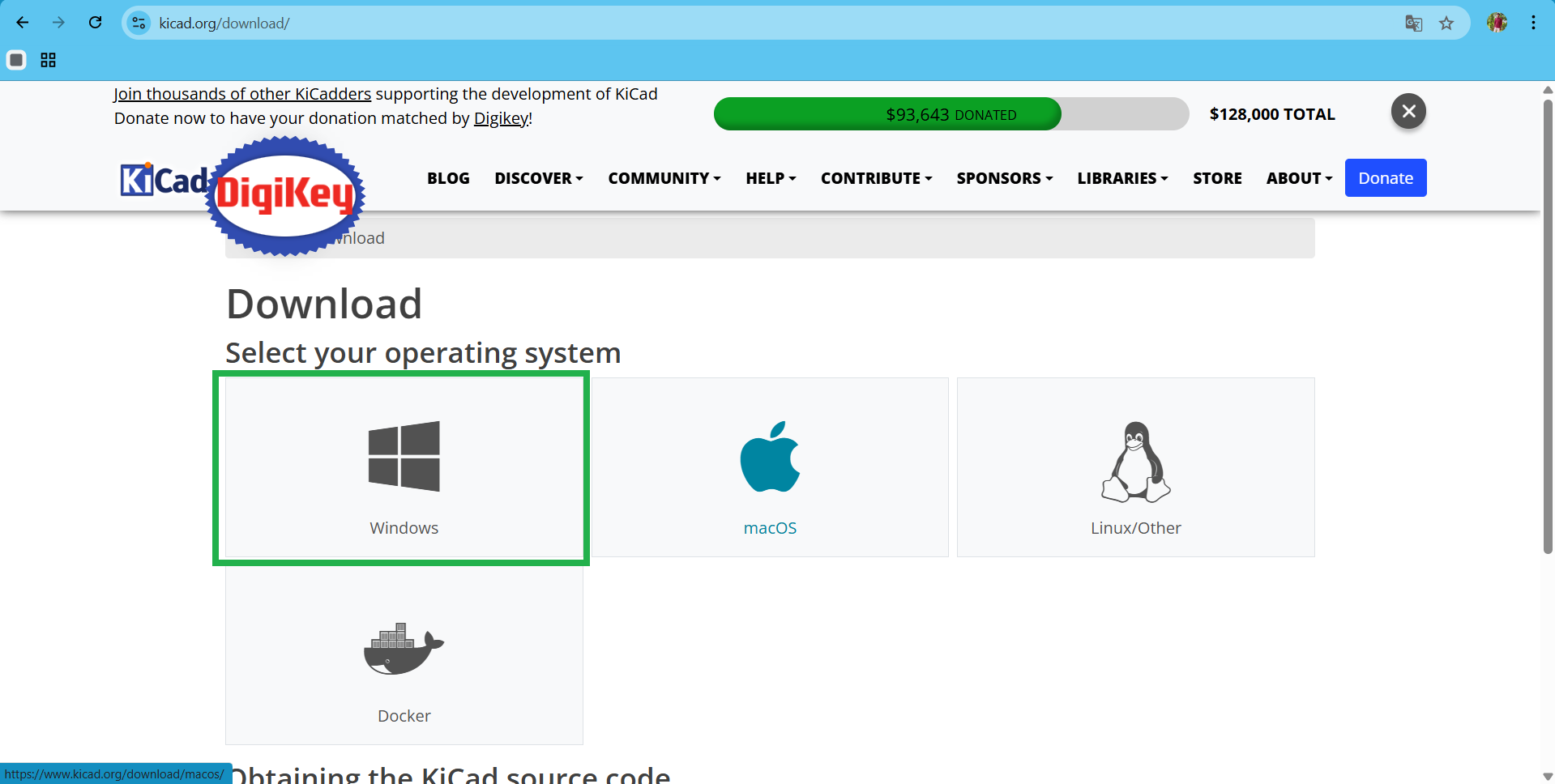
Task: Expand the DISCOVER dropdown
Action: click(539, 178)
